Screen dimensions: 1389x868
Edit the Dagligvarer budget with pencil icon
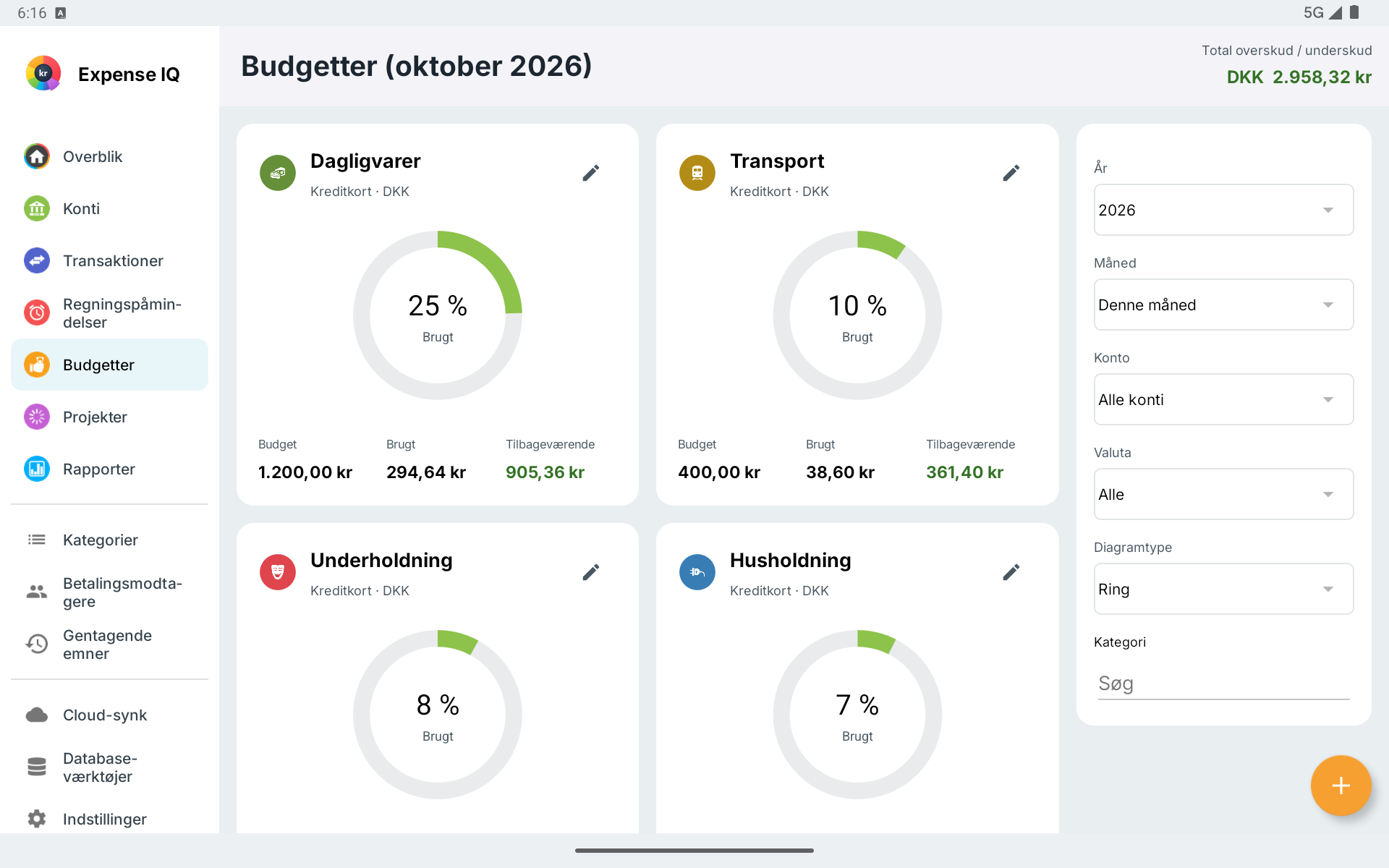591,173
